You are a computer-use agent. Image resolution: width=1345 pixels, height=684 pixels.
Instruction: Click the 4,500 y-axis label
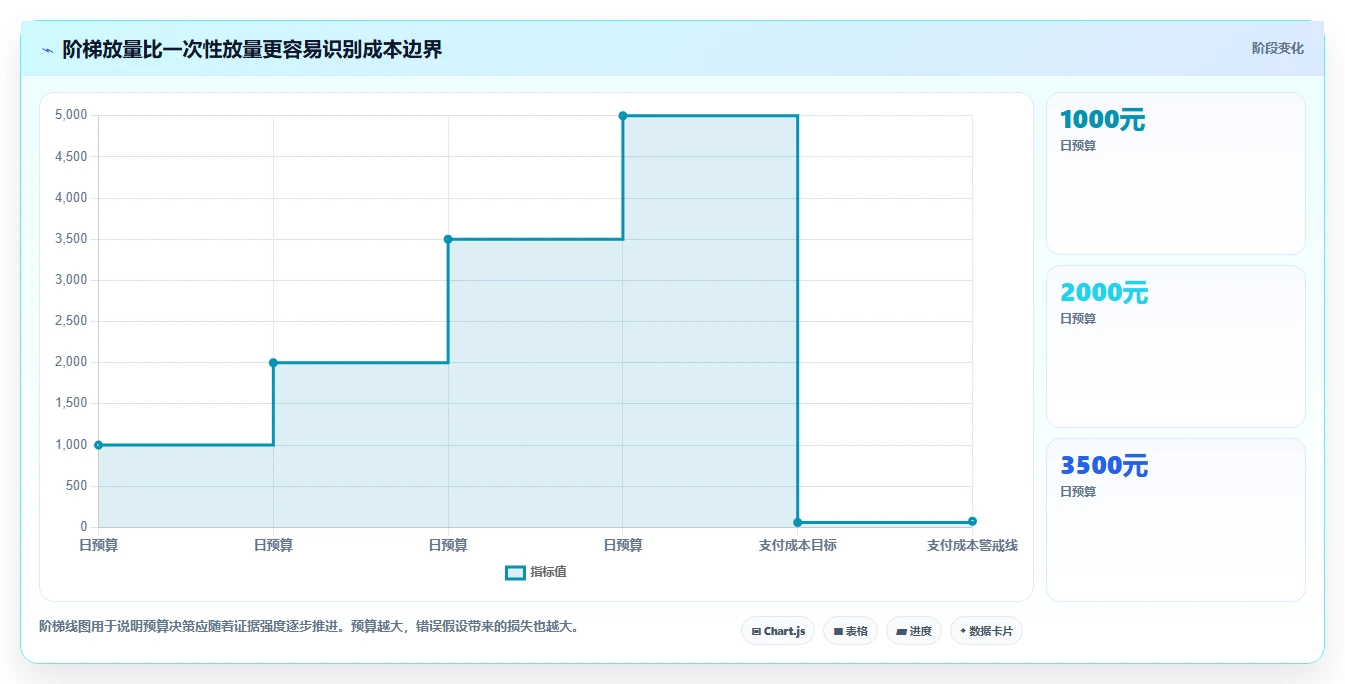[x=71, y=156]
